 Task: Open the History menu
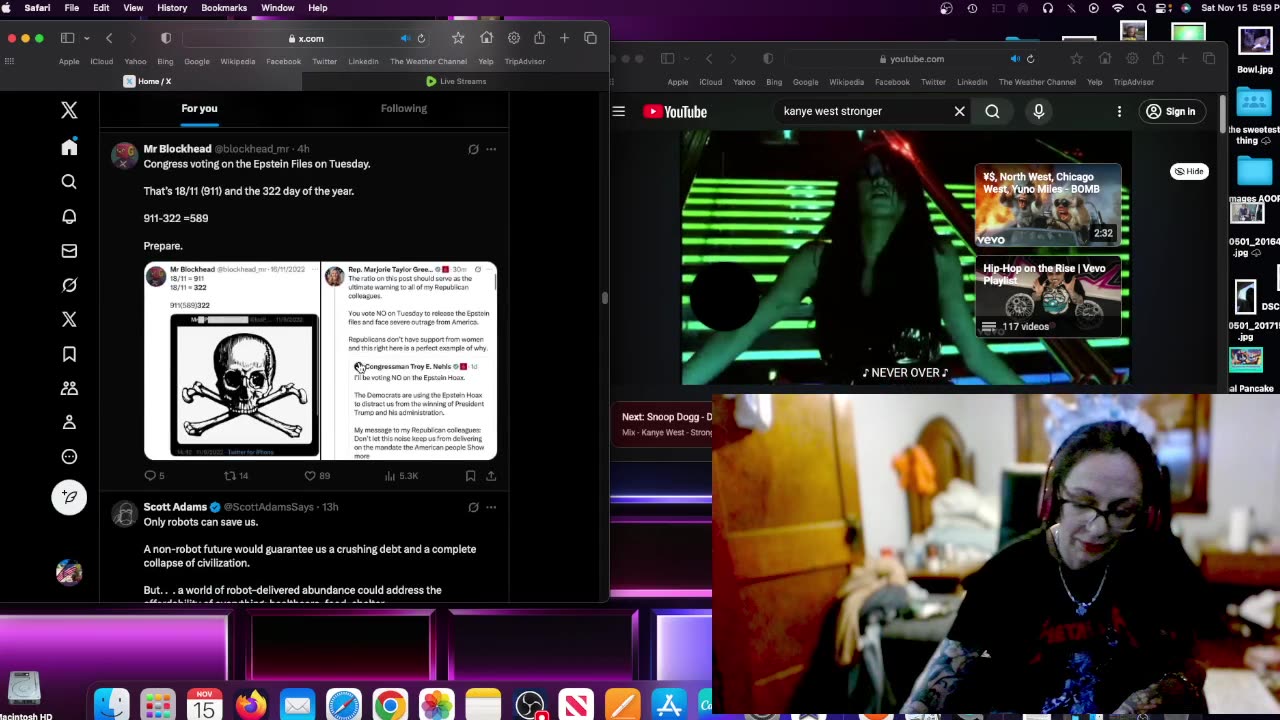tap(172, 8)
